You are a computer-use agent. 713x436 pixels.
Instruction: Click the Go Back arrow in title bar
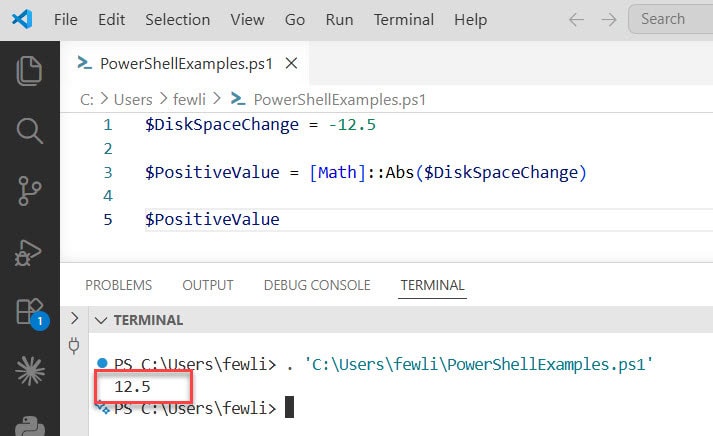(x=576, y=20)
